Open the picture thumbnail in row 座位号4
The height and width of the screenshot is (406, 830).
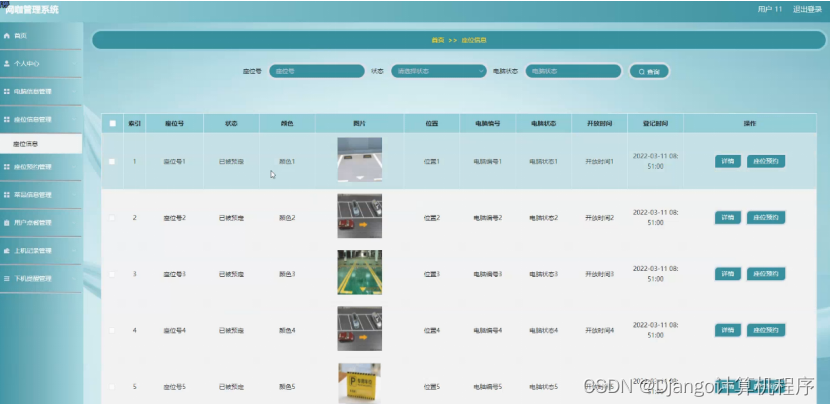tap(359, 329)
